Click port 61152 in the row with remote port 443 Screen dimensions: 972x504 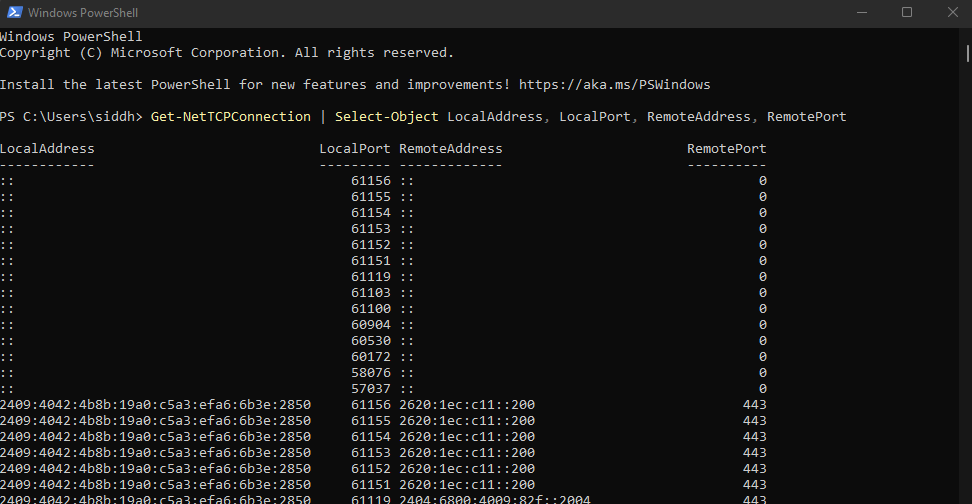(x=371, y=469)
